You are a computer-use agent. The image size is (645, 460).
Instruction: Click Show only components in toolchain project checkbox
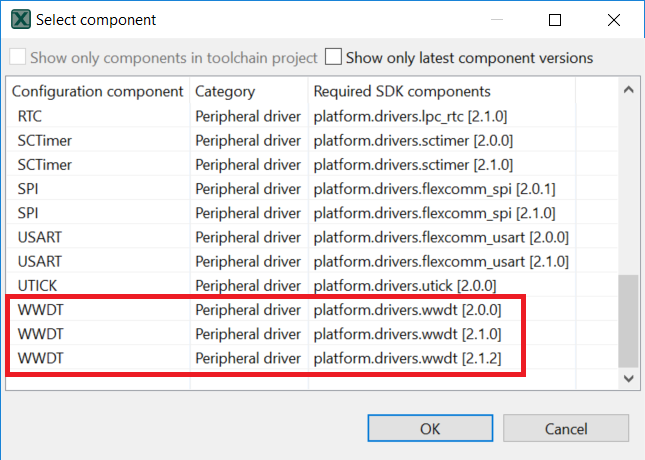pos(17,57)
